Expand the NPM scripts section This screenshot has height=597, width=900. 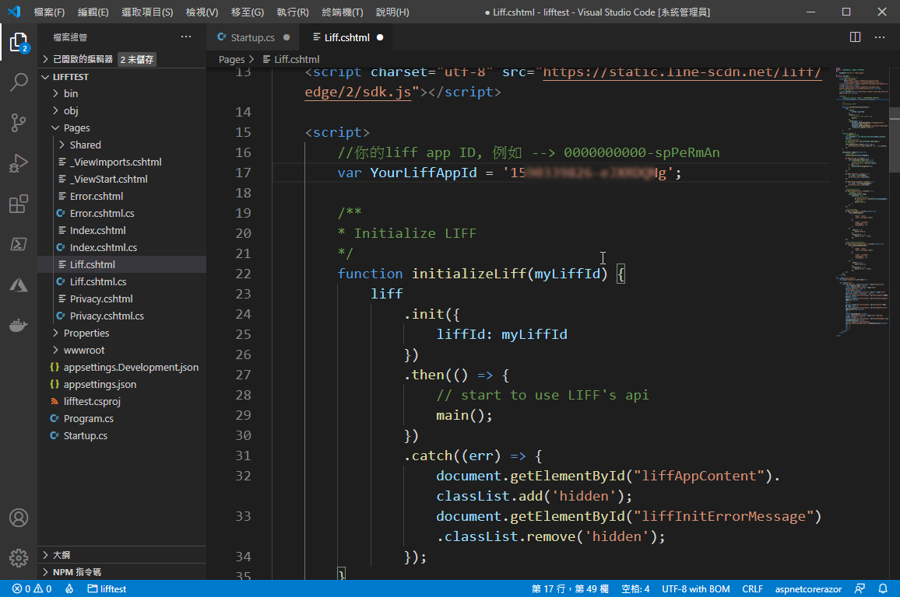[76, 572]
